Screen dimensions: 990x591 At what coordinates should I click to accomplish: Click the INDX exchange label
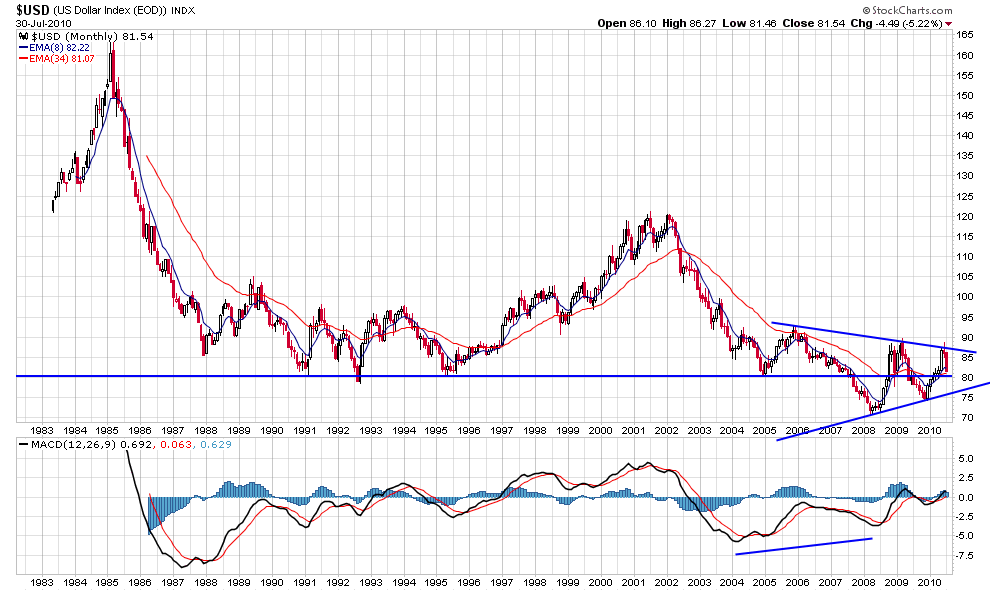coord(183,11)
